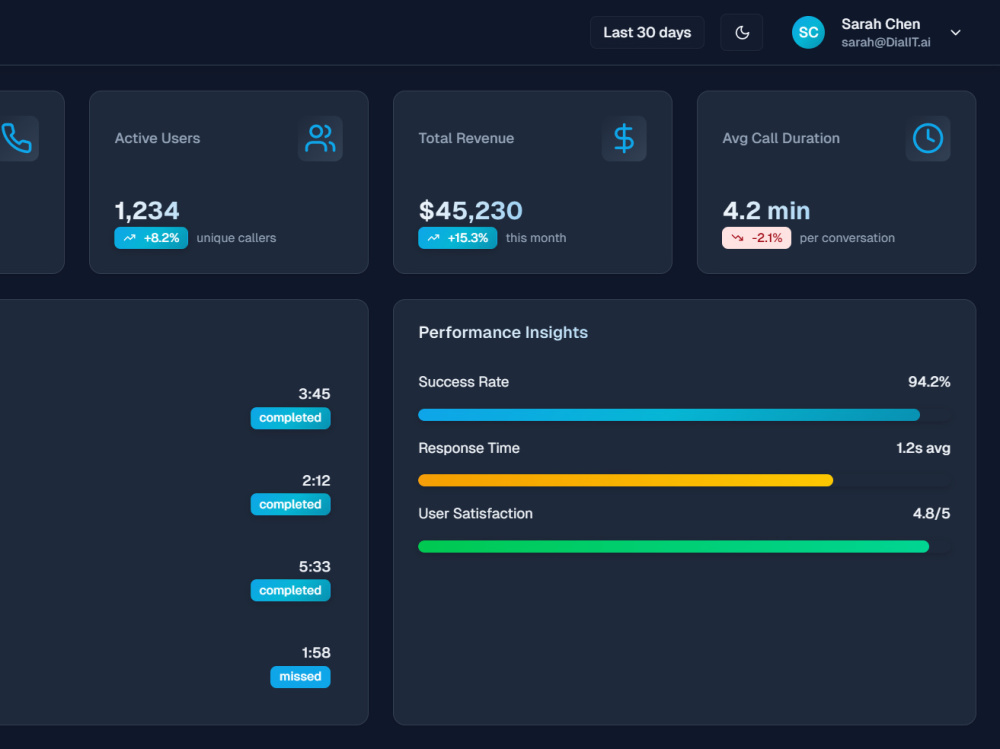
Task: Click the missed status badge under 1:58
Action: click(x=300, y=676)
